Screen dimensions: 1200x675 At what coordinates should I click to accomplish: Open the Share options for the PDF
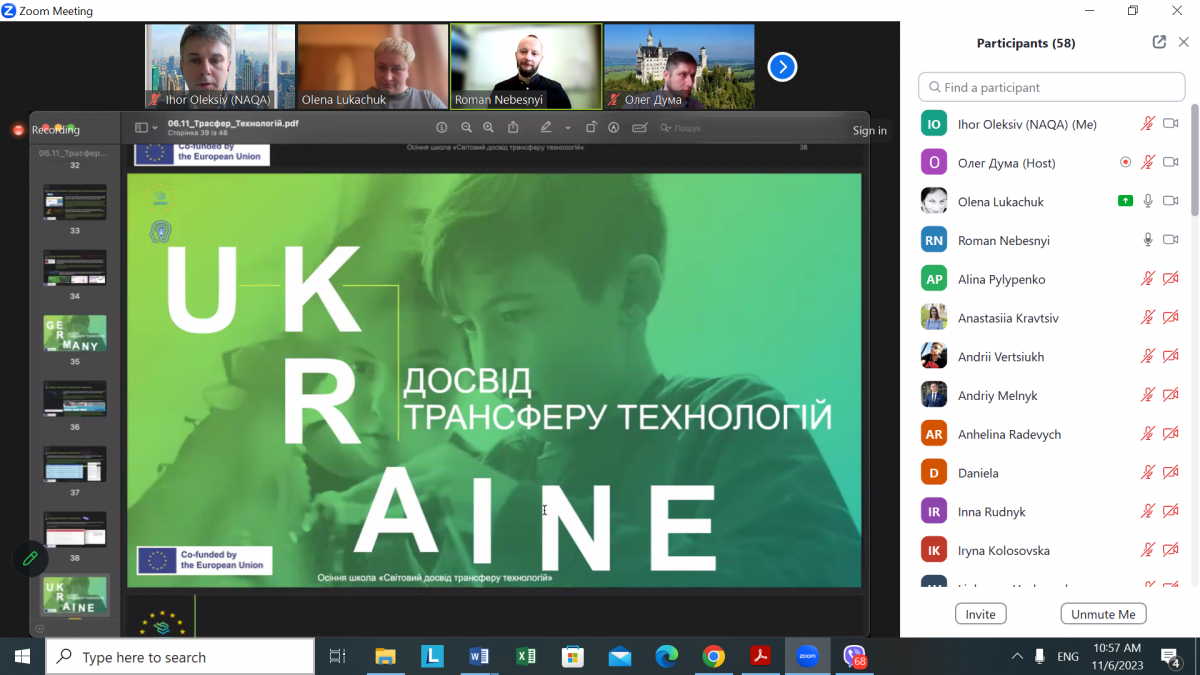coord(512,128)
